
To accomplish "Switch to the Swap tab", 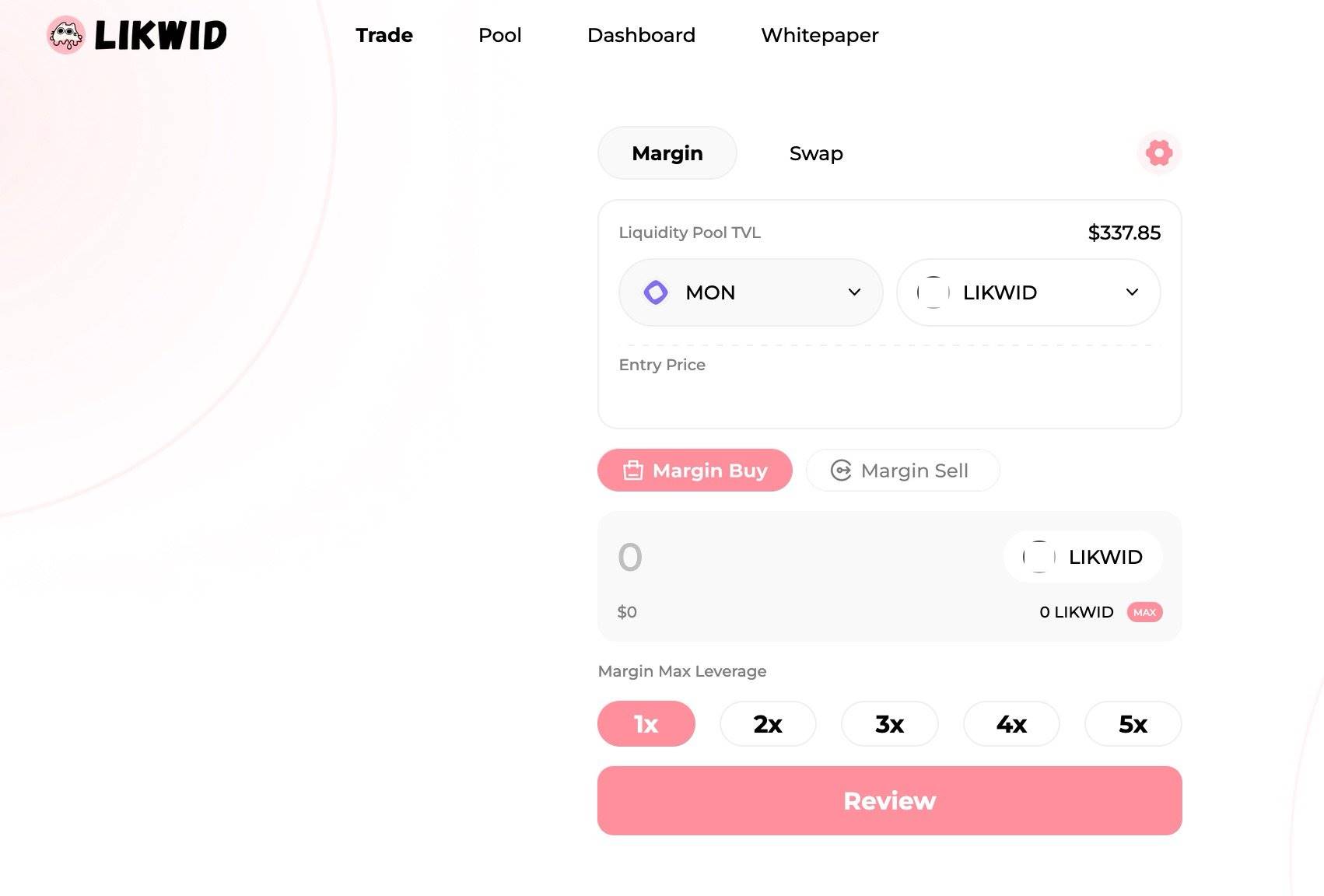I will click(816, 153).
